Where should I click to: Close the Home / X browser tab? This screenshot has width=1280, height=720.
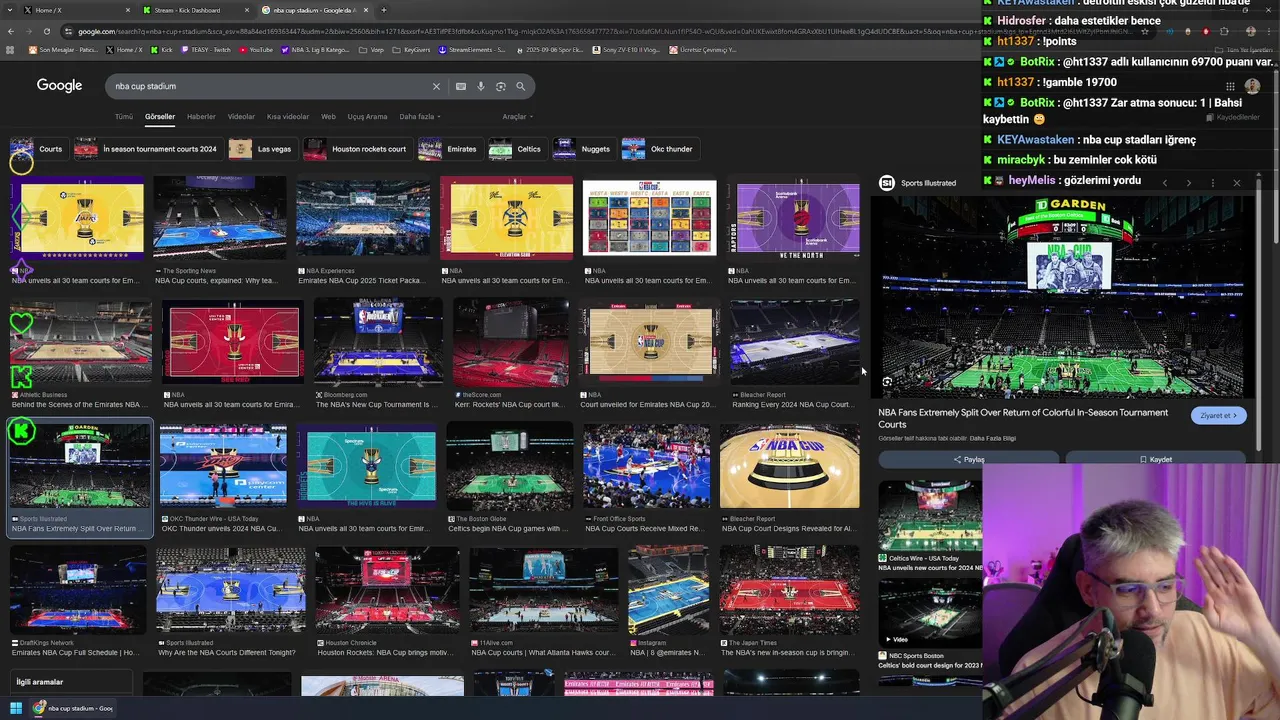(x=127, y=10)
